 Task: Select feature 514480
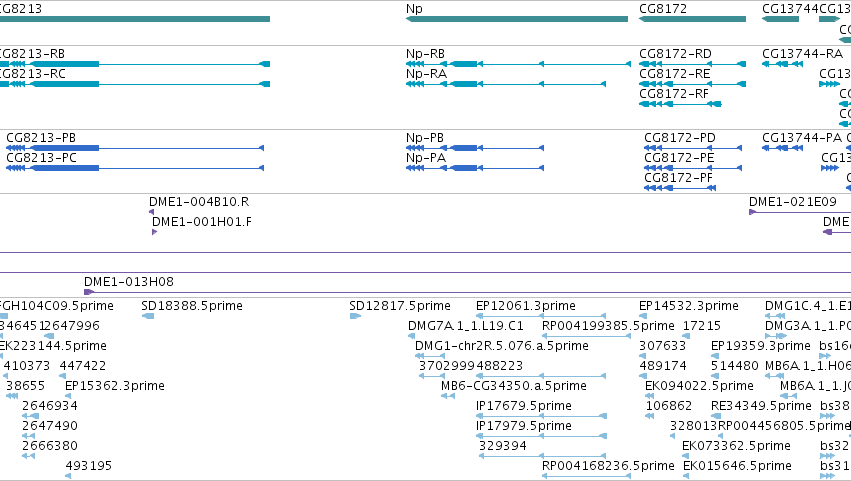pos(715,376)
